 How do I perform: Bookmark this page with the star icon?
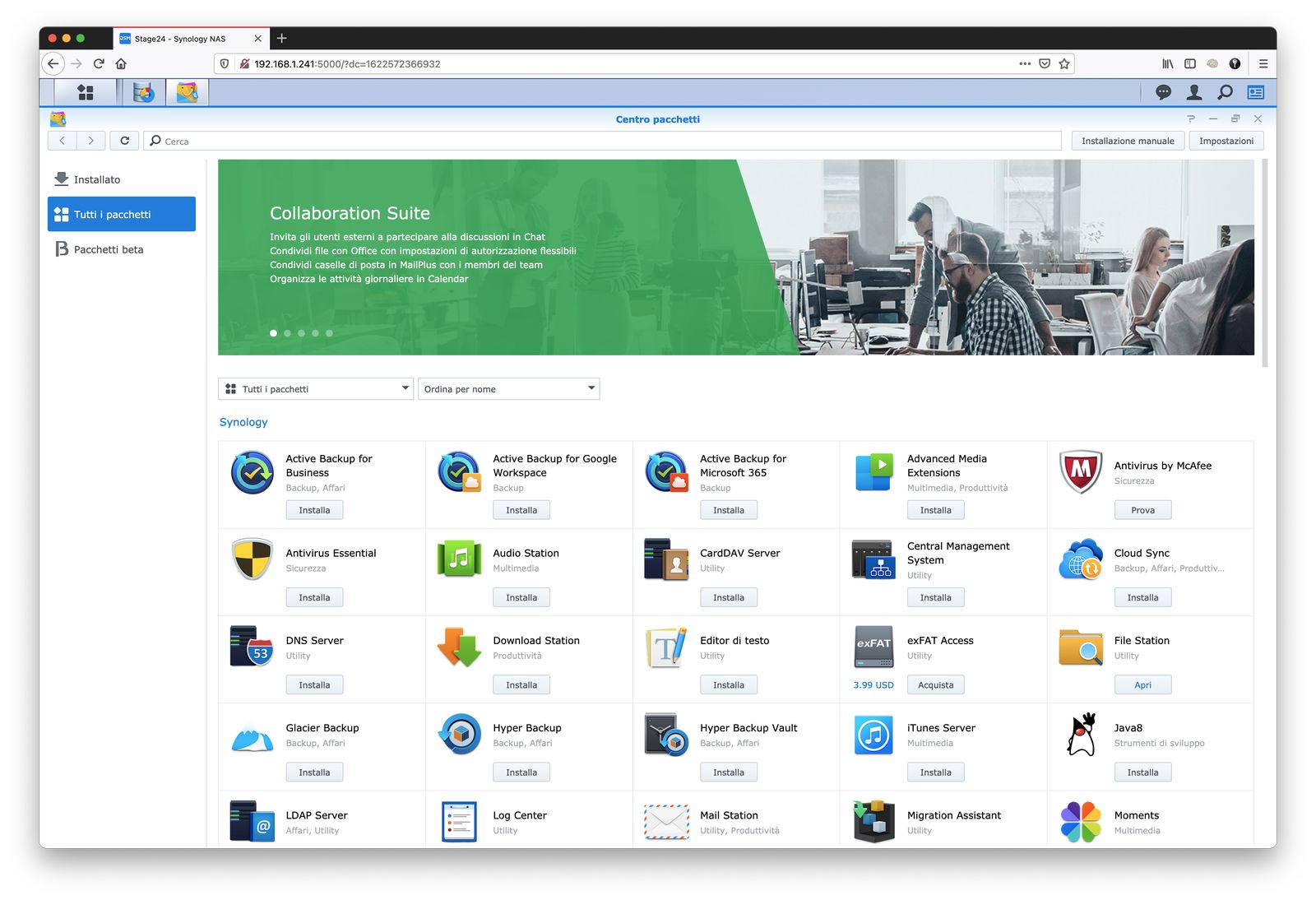coord(1064,63)
